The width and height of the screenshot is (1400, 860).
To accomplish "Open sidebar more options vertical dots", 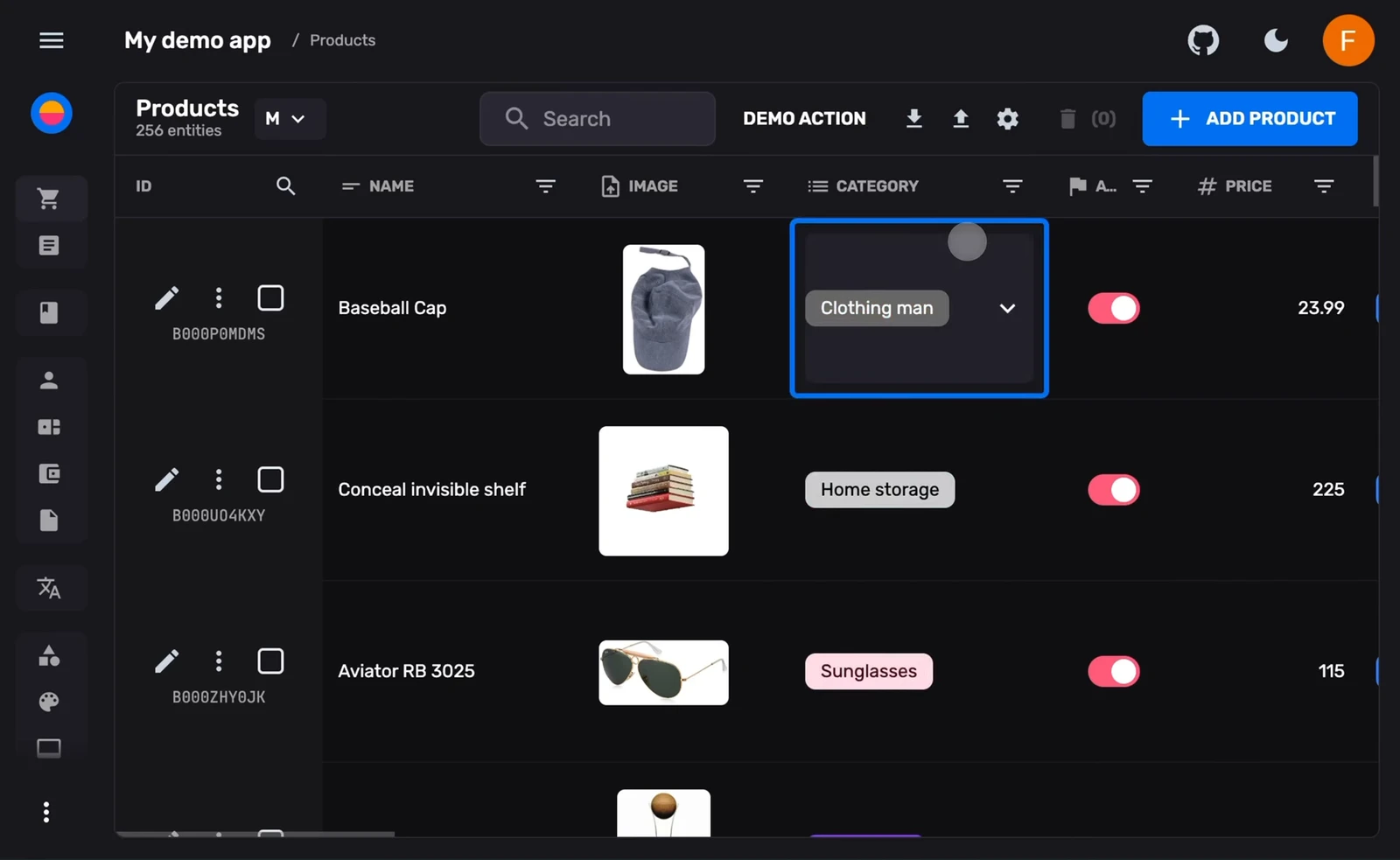I will tap(46, 813).
